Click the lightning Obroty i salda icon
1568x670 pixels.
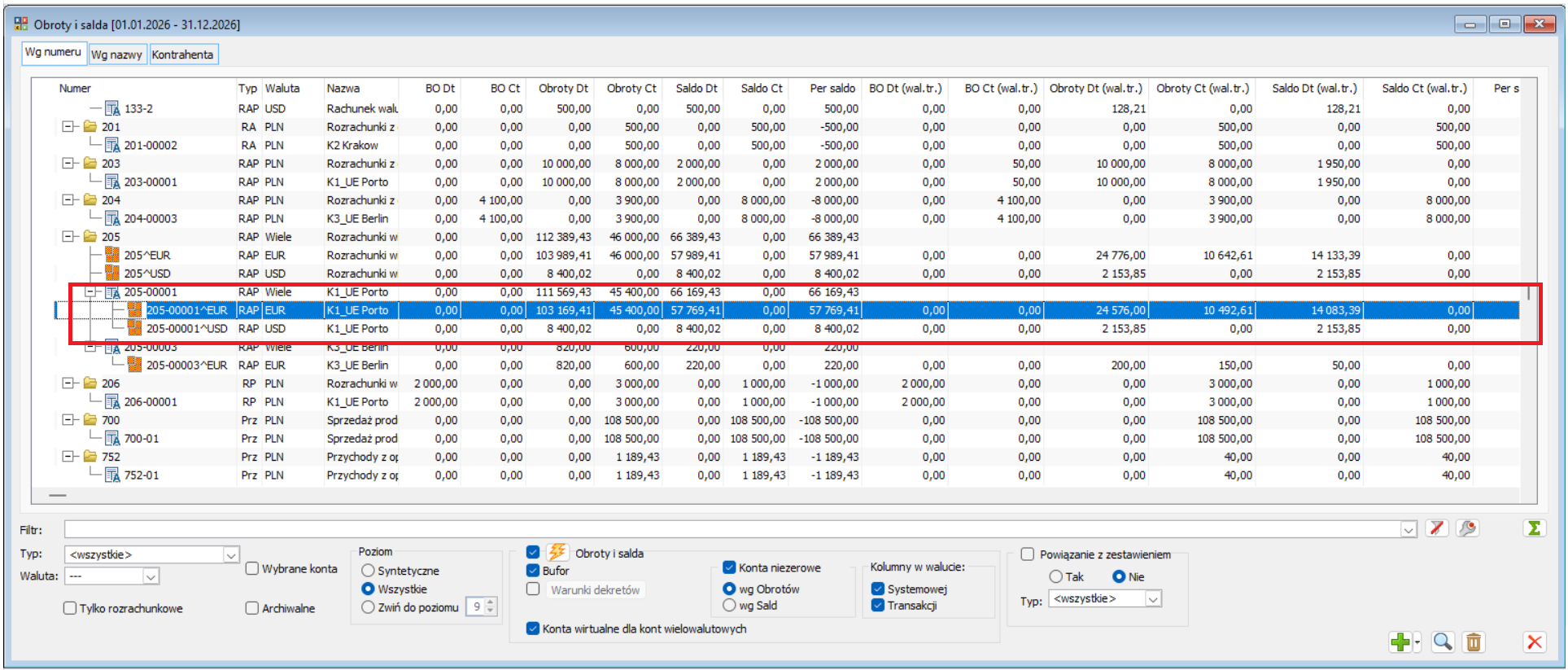pos(557,552)
